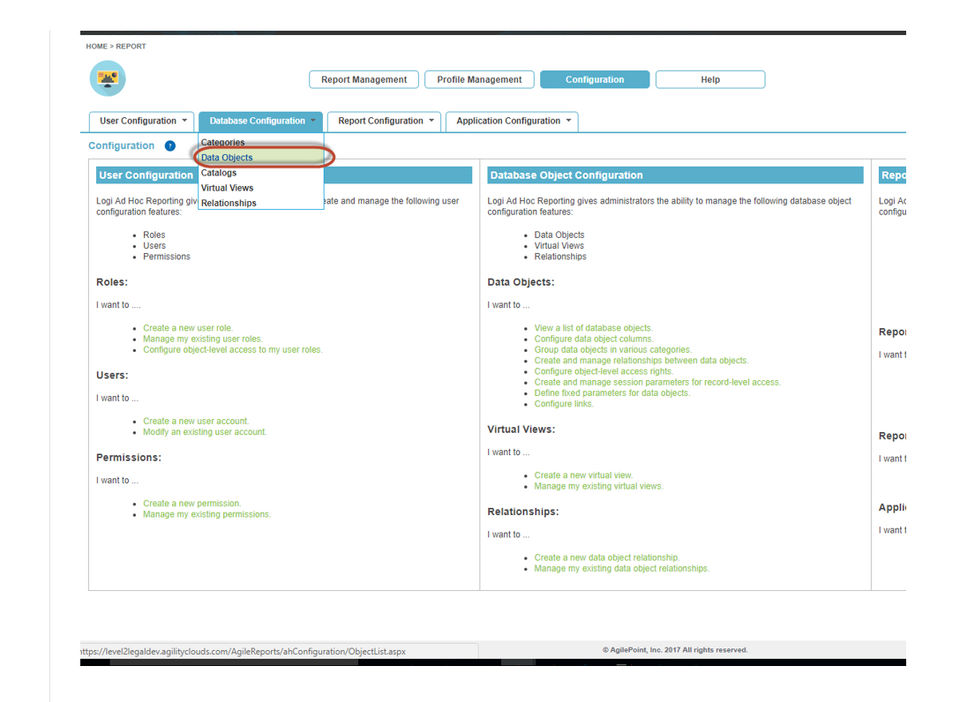Screen dimensions: 960x702
Task: Click the ObjectList.aspx status bar URL
Action: (x=243, y=651)
